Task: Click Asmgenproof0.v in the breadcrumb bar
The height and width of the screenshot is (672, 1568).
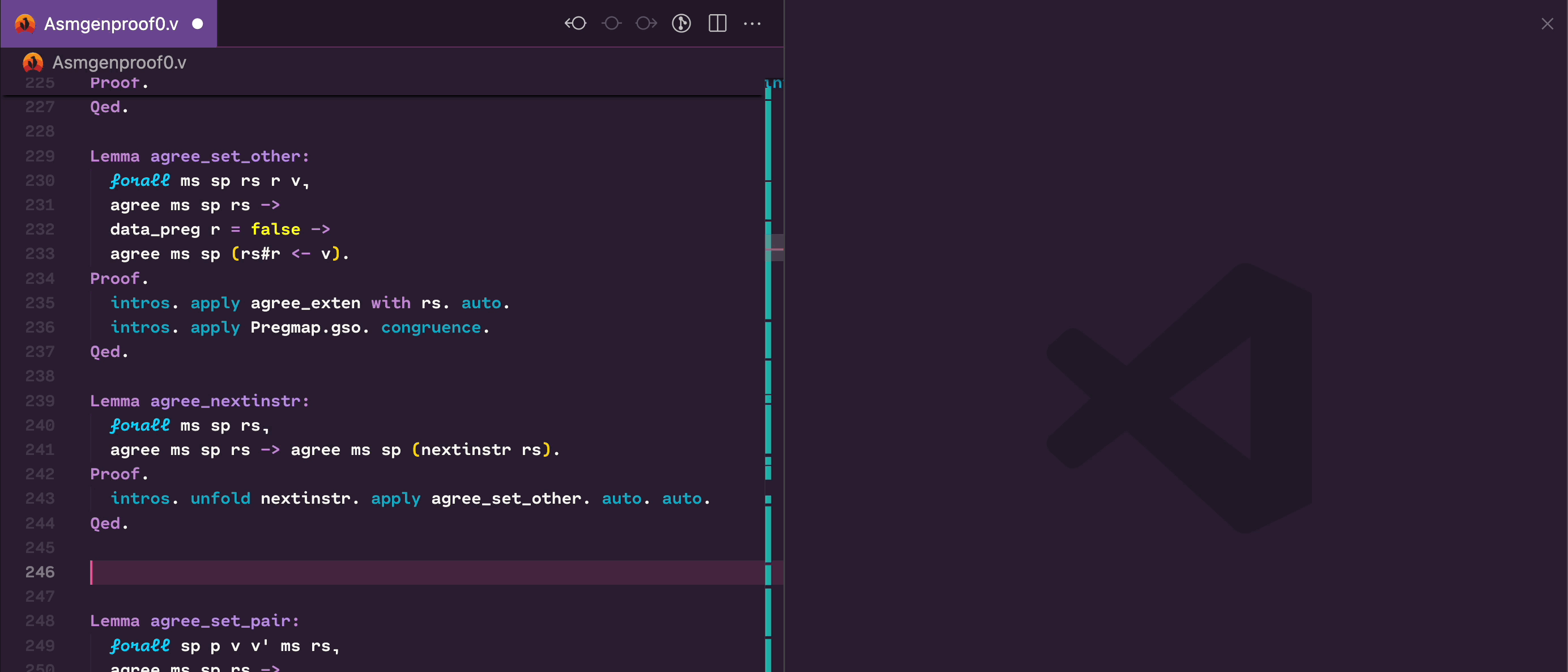Action: click(x=120, y=62)
